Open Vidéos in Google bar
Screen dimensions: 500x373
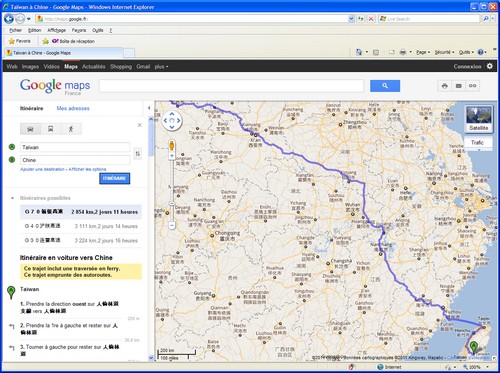(x=52, y=66)
